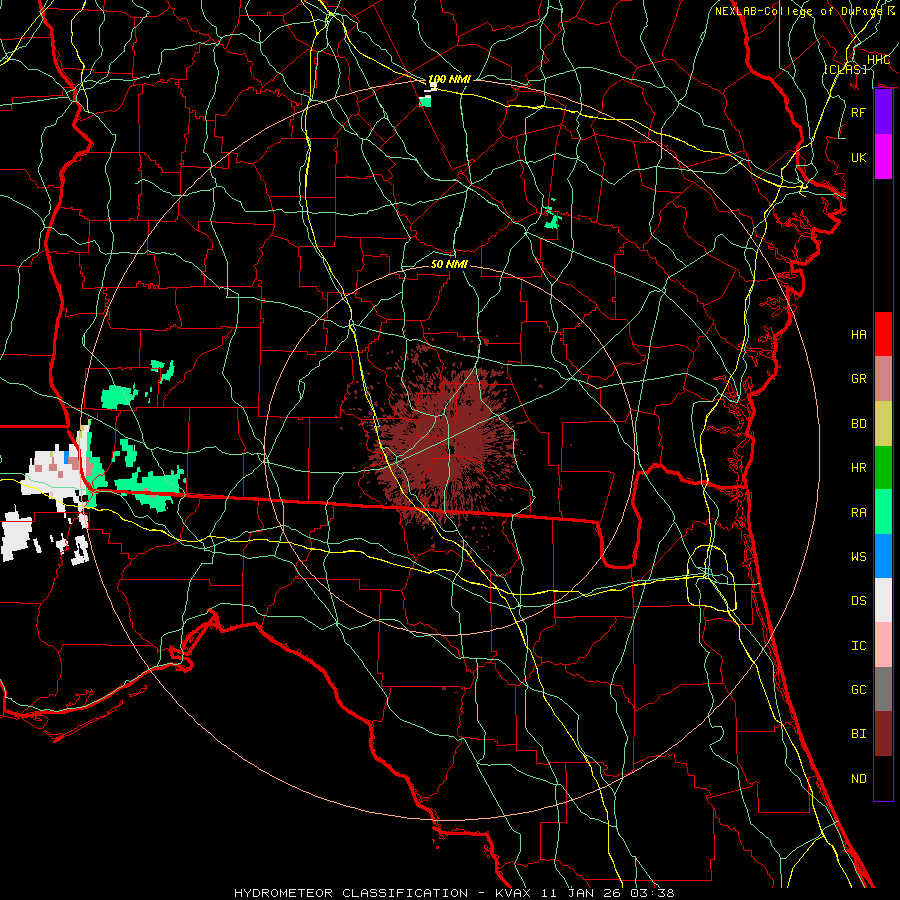
Task: Click the magenta UK color swatch
Action: pyautogui.click(x=883, y=157)
